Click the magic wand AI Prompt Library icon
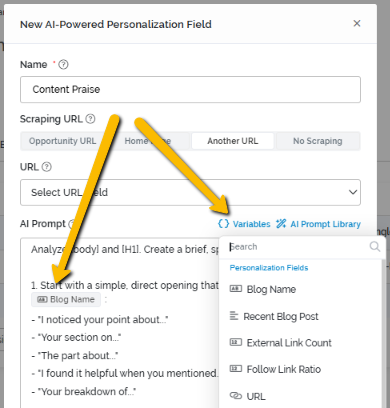390x408 pixels. (x=281, y=224)
